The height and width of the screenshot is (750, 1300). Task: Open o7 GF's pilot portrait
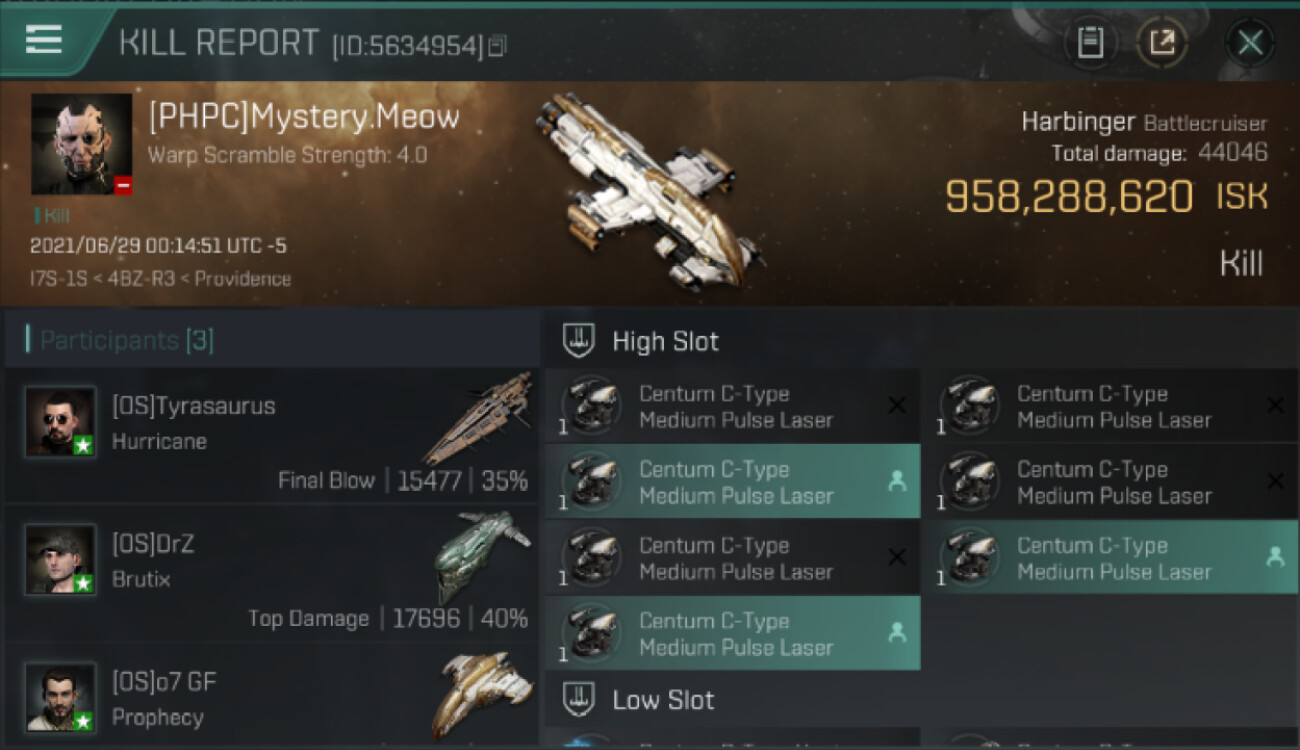click(61, 698)
